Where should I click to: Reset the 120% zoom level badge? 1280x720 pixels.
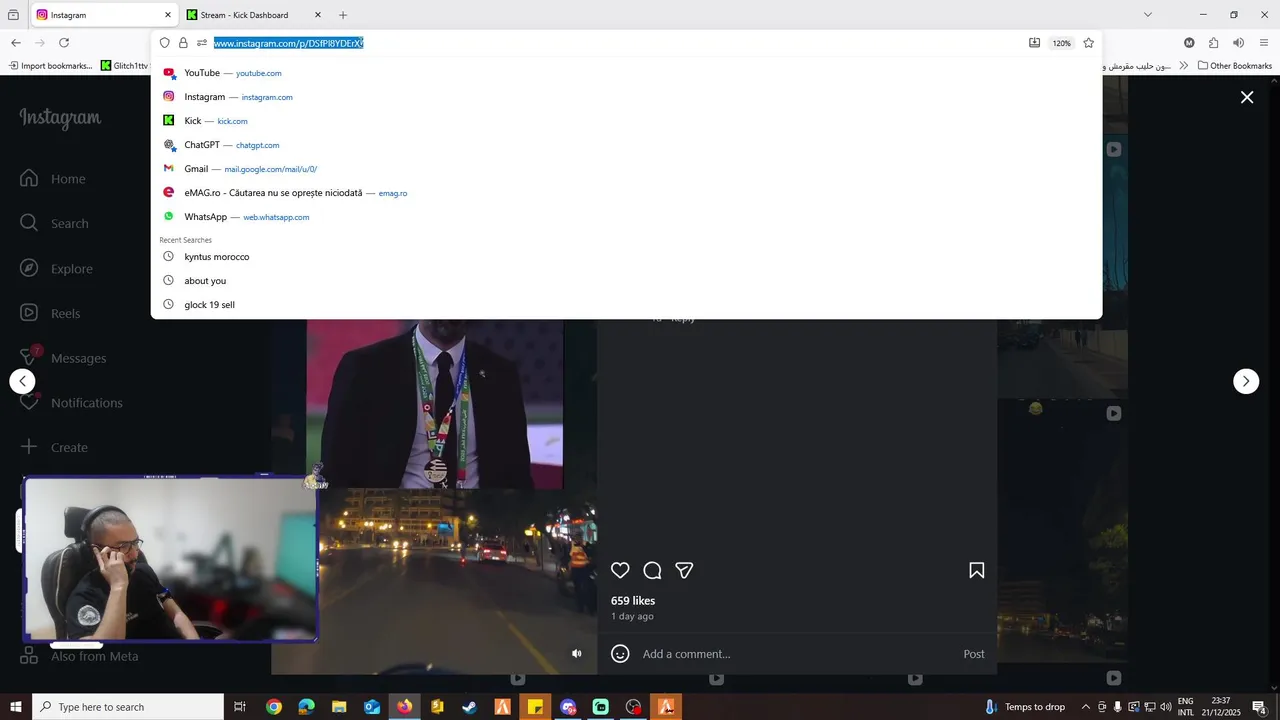point(1061,43)
